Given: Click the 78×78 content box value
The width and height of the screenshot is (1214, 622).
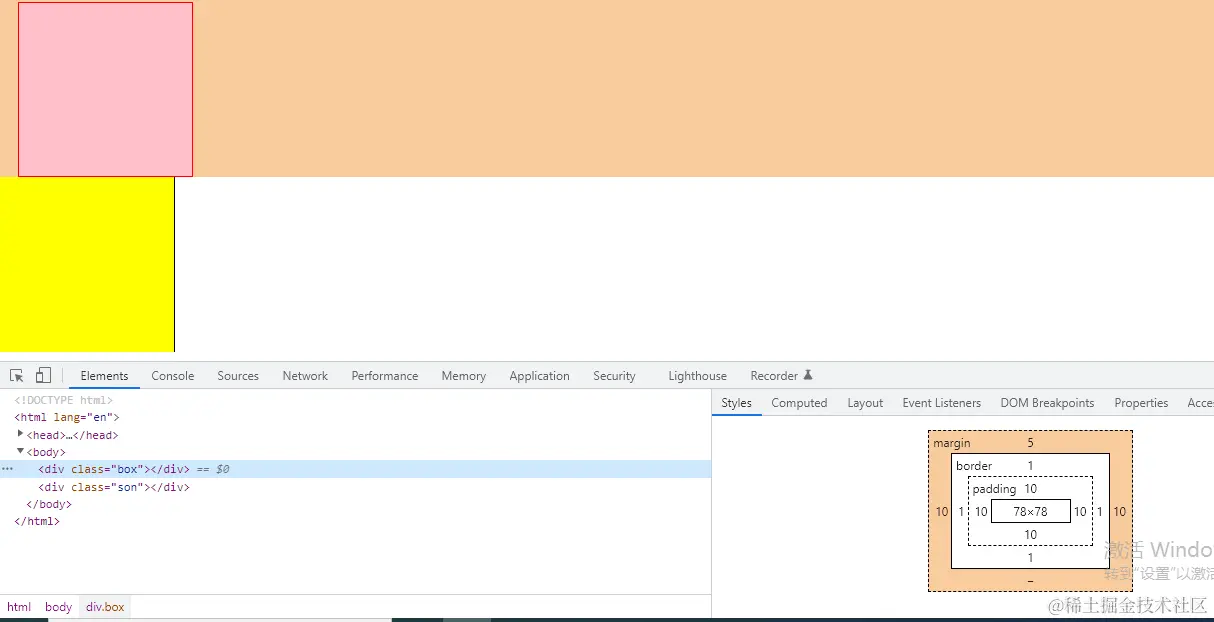Looking at the screenshot, I should pos(1030,511).
